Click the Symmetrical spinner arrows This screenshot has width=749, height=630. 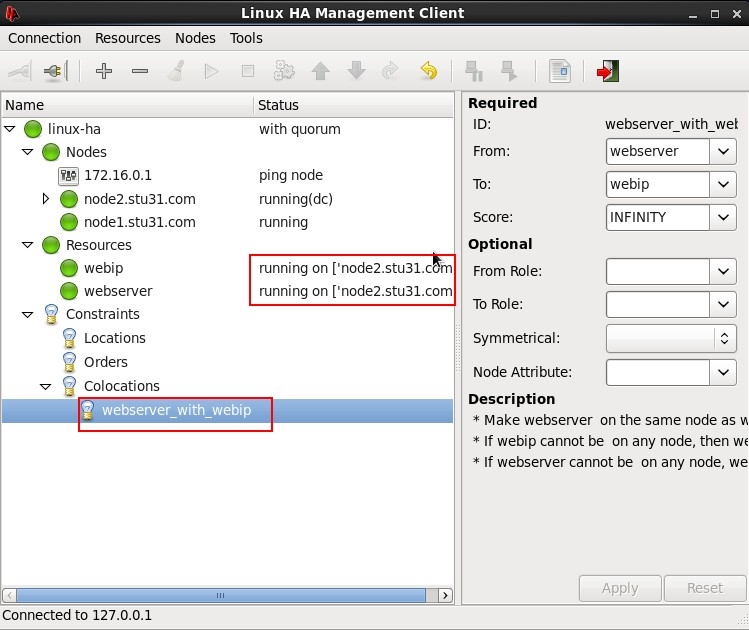(x=725, y=338)
